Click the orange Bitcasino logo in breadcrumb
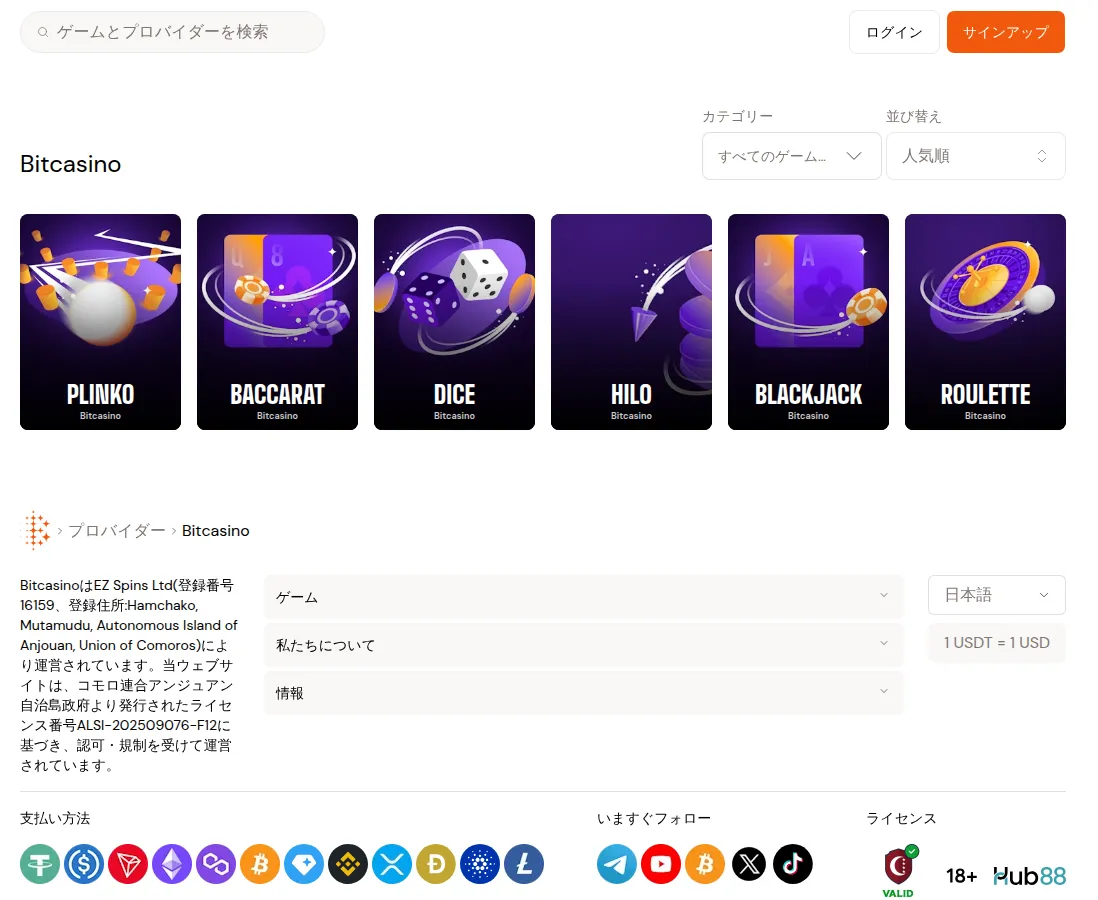Viewport: 1098px width, 900px height. coord(36,530)
